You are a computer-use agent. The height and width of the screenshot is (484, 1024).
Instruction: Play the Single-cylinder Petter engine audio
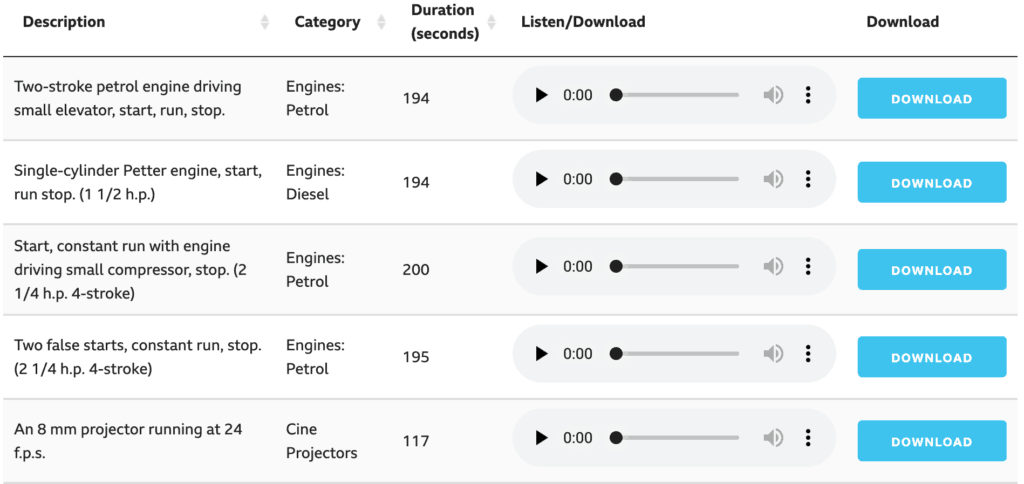click(x=541, y=179)
